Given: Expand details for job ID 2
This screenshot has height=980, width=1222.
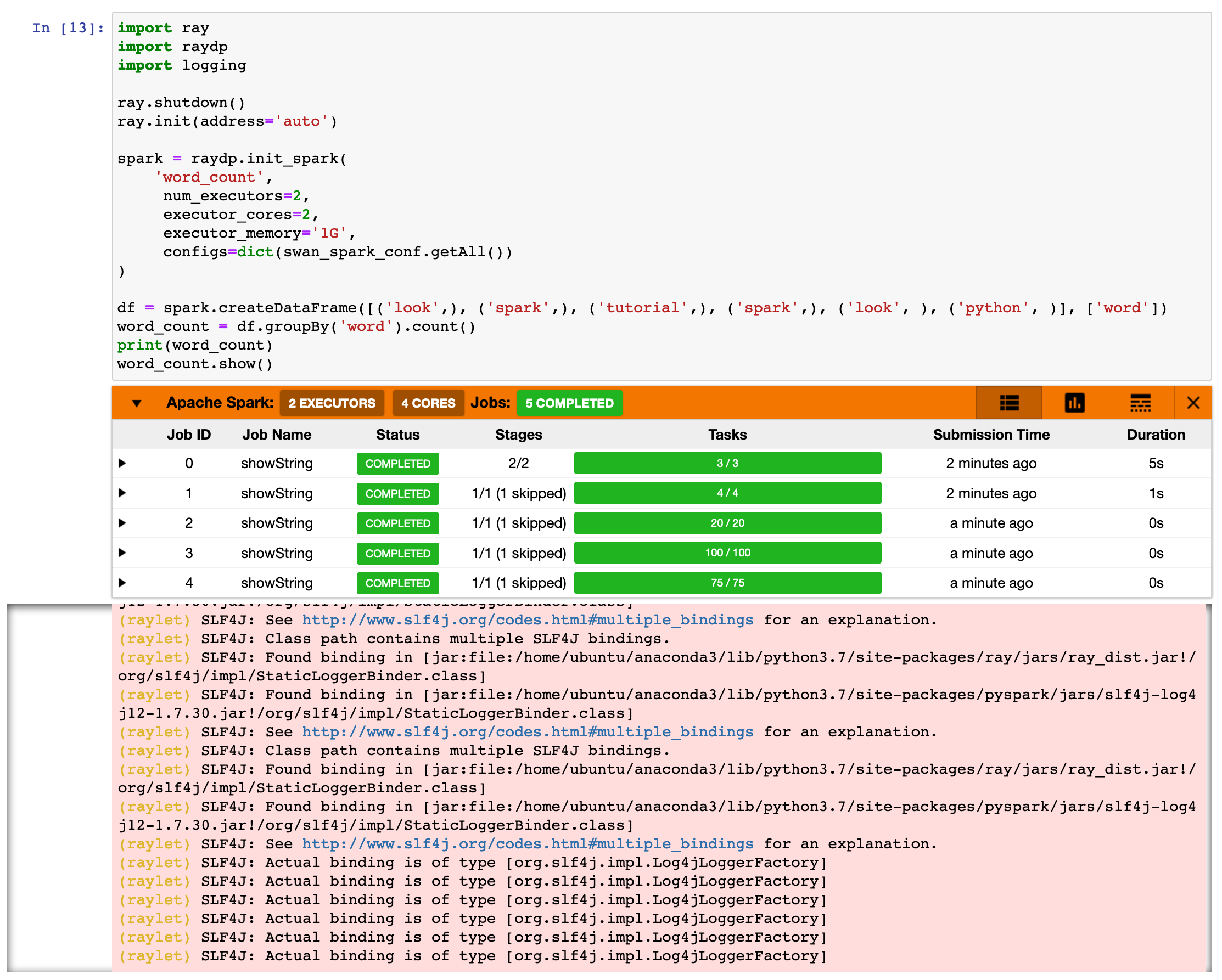Looking at the screenshot, I should [122, 523].
